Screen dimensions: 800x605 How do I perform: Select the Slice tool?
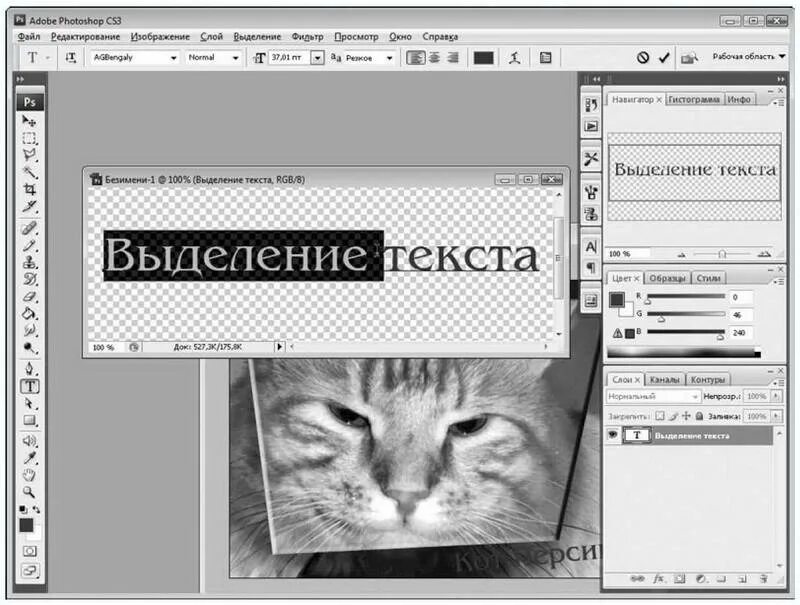(x=29, y=207)
